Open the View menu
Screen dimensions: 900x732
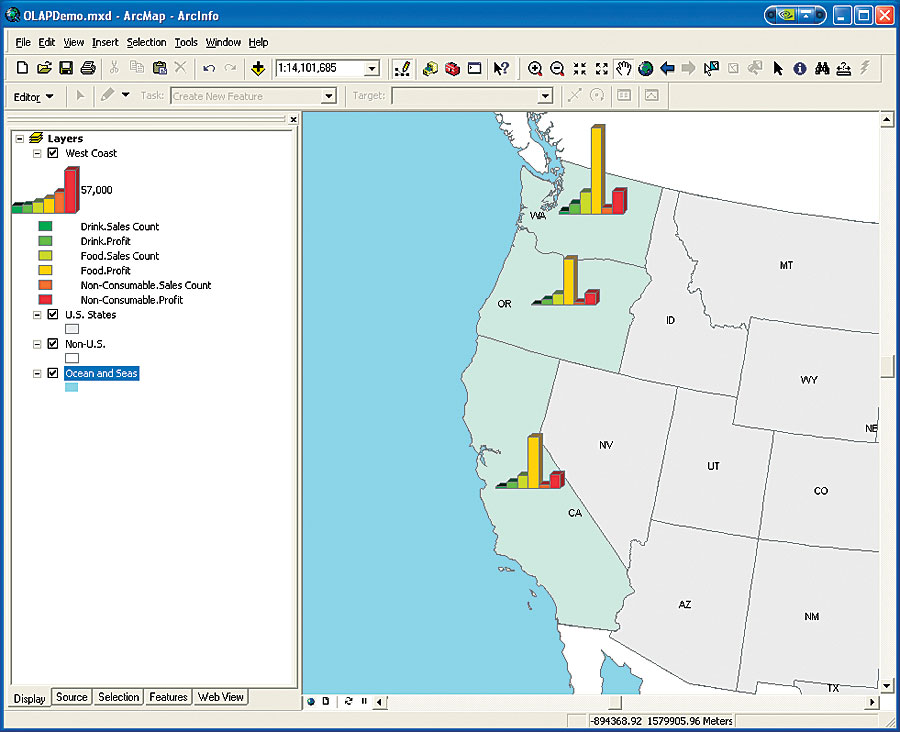point(73,42)
